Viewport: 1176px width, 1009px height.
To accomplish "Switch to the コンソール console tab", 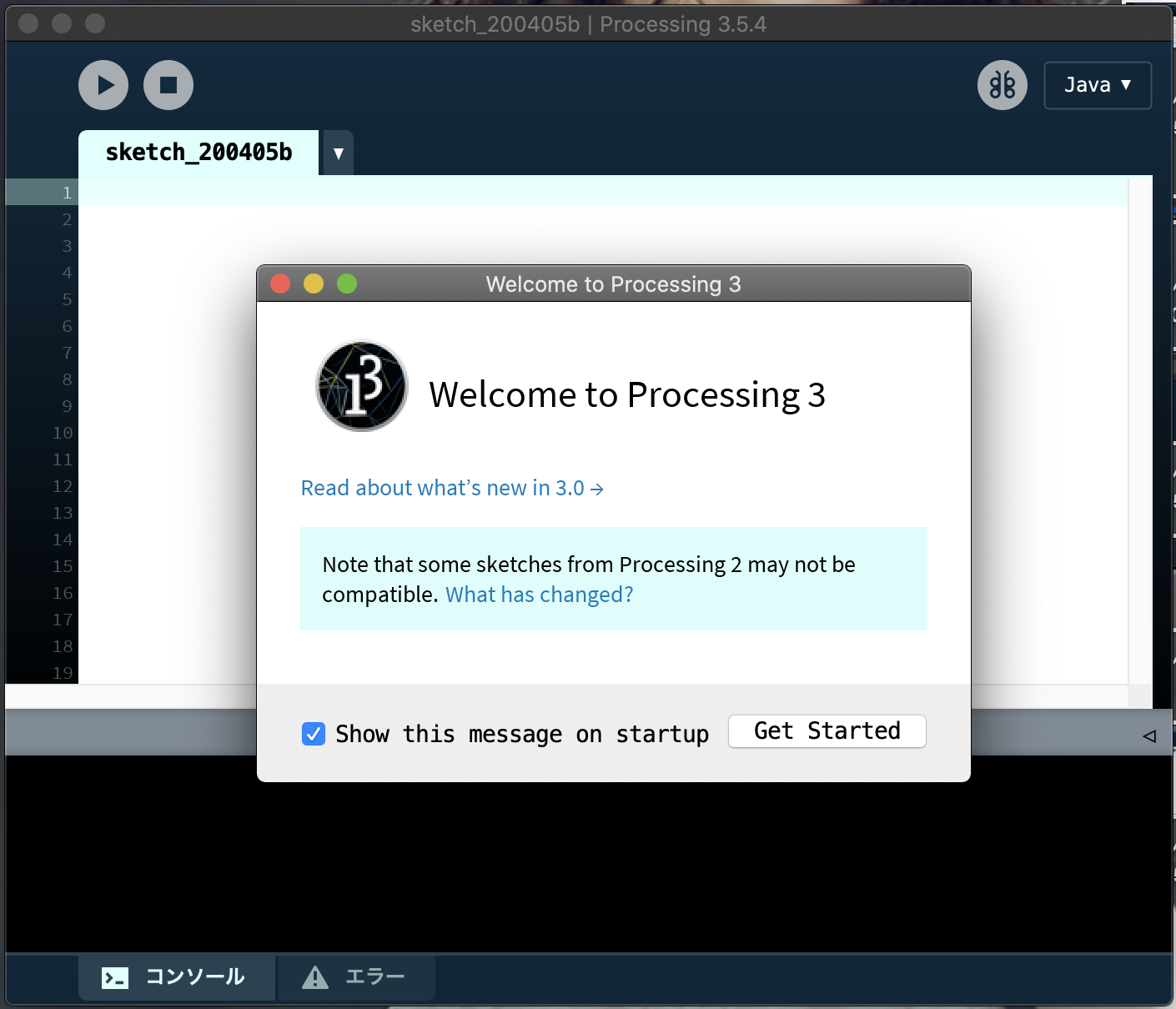I will click(x=177, y=977).
